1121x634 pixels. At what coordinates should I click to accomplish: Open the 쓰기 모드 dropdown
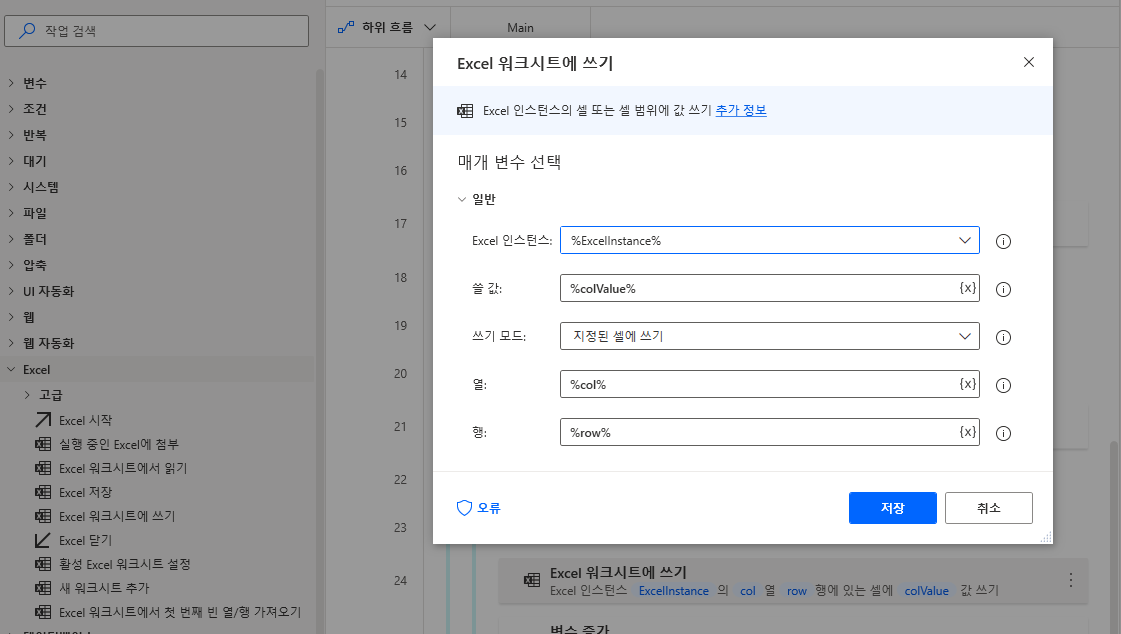coord(964,336)
